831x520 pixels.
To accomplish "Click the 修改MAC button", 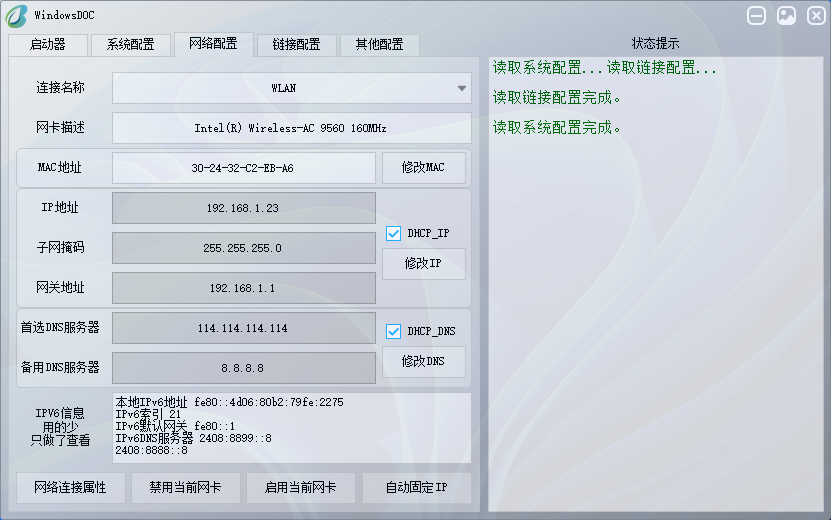I will click(423, 168).
